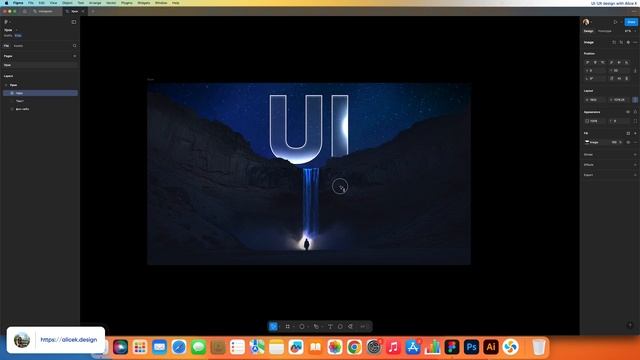Open Photoshop from the dock
Screen dimensions: 640x360
[471, 347]
